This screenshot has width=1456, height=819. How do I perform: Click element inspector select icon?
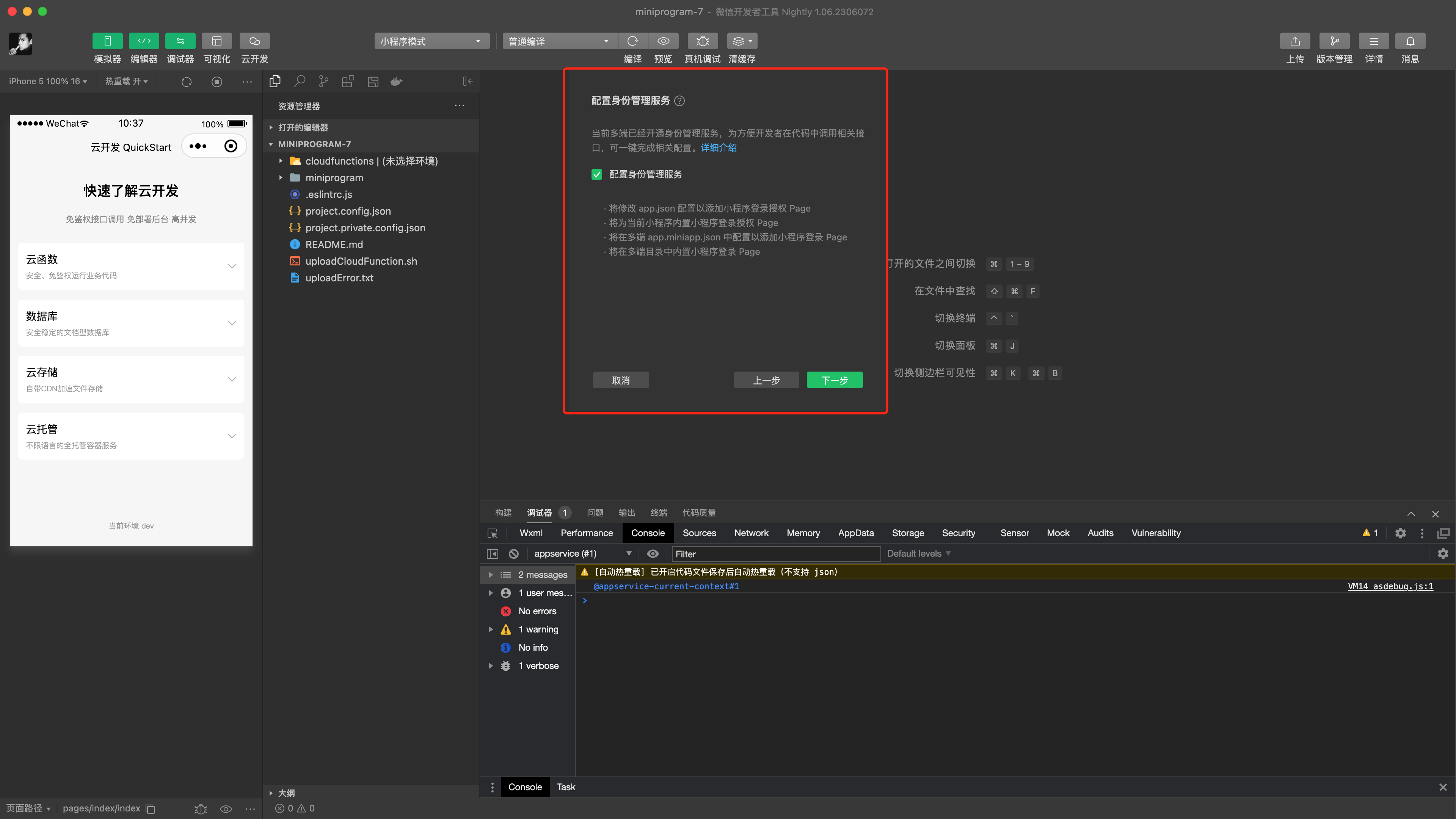coord(492,533)
